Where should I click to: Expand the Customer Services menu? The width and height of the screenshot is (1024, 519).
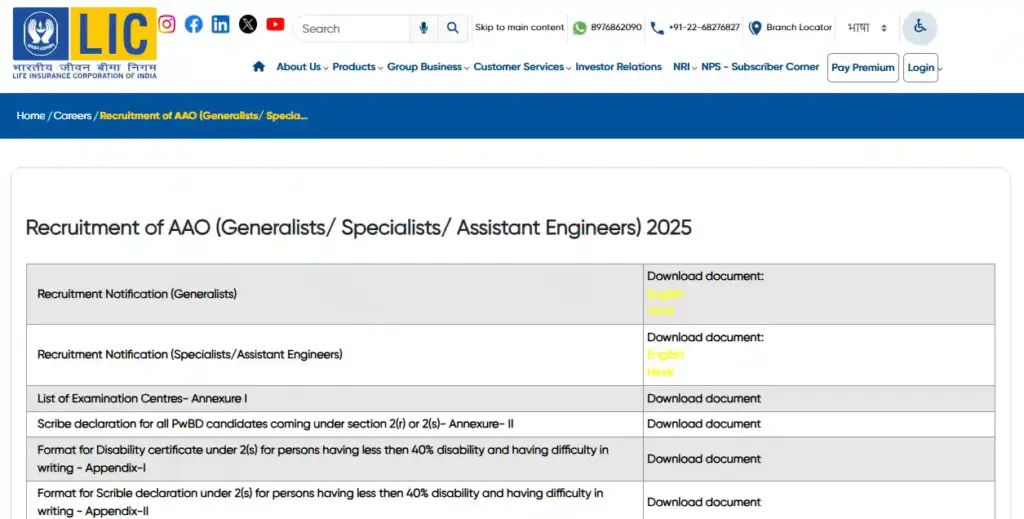click(x=521, y=67)
